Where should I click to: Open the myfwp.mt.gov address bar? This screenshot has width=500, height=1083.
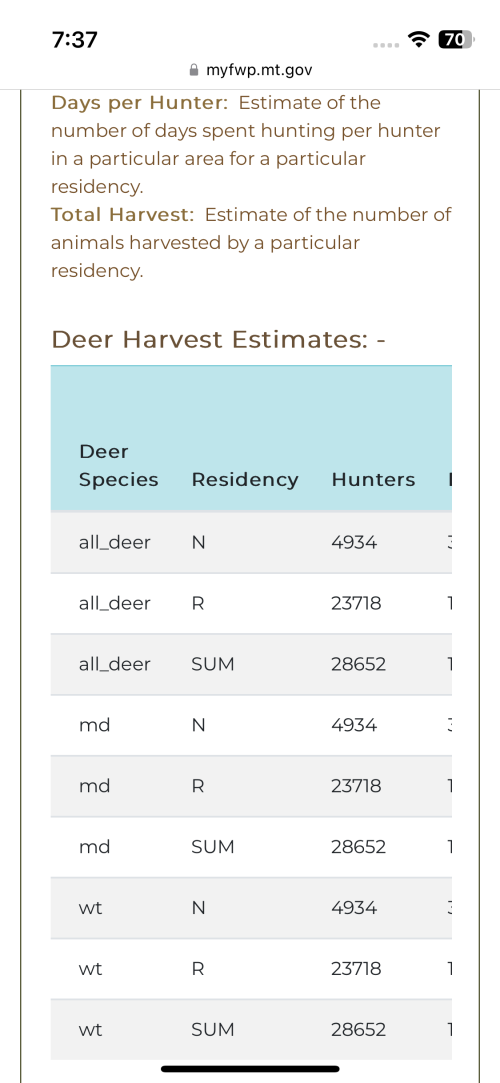click(250, 70)
